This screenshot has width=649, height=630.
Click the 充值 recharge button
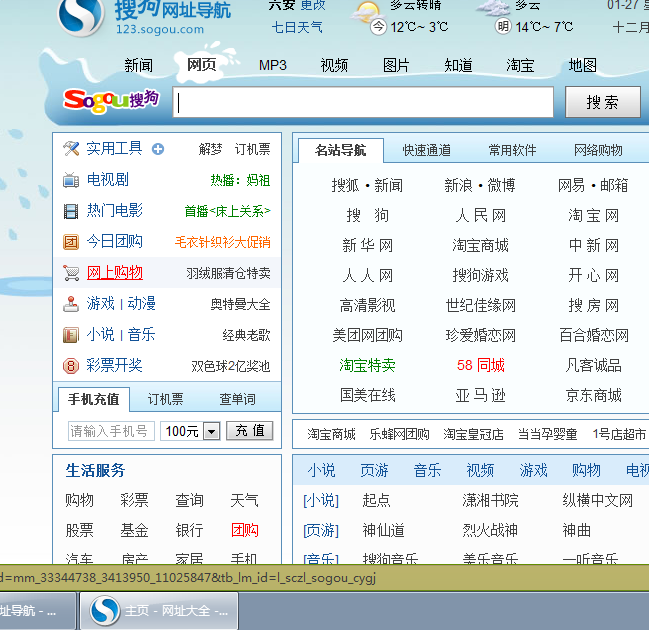click(x=250, y=431)
